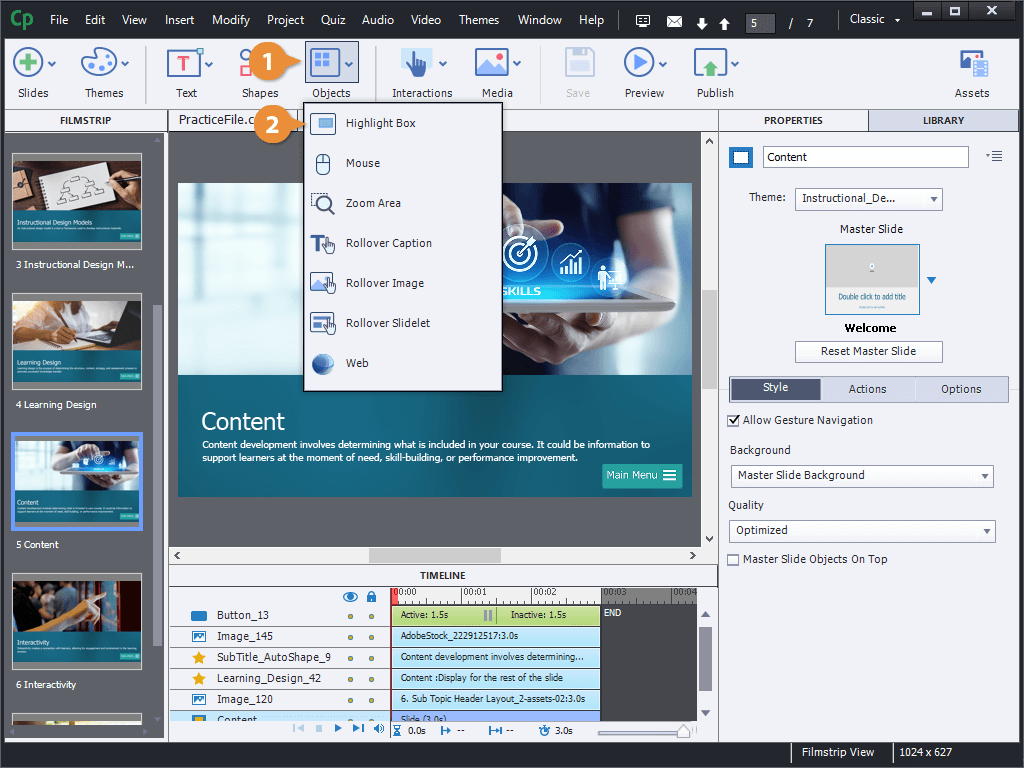Select the 4 Learning Design slide thumbnail

click(x=77, y=342)
